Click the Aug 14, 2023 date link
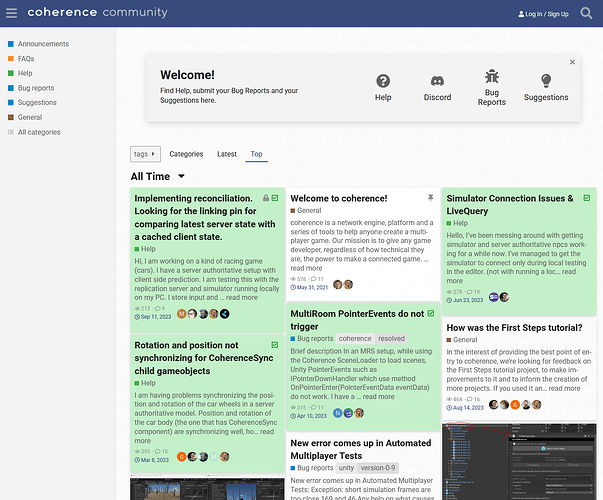Viewport: 603px width, 500px height. [465, 408]
